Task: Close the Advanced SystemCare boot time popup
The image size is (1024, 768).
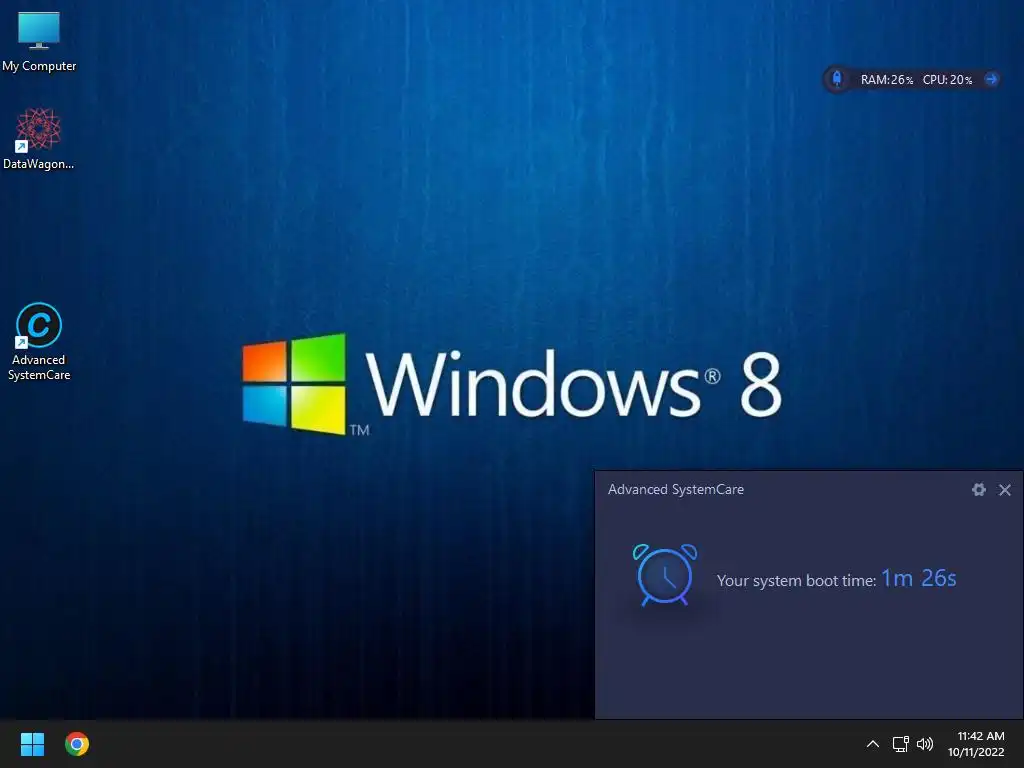Action: click(1004, 489)
